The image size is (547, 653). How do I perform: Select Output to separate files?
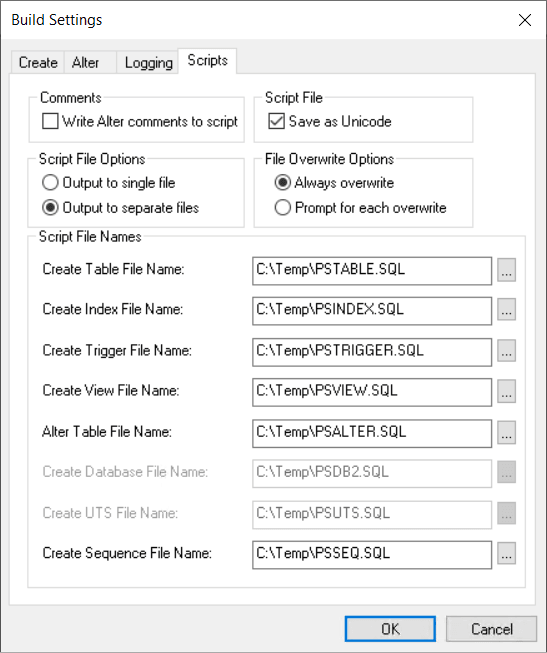(x=120, y=208)
